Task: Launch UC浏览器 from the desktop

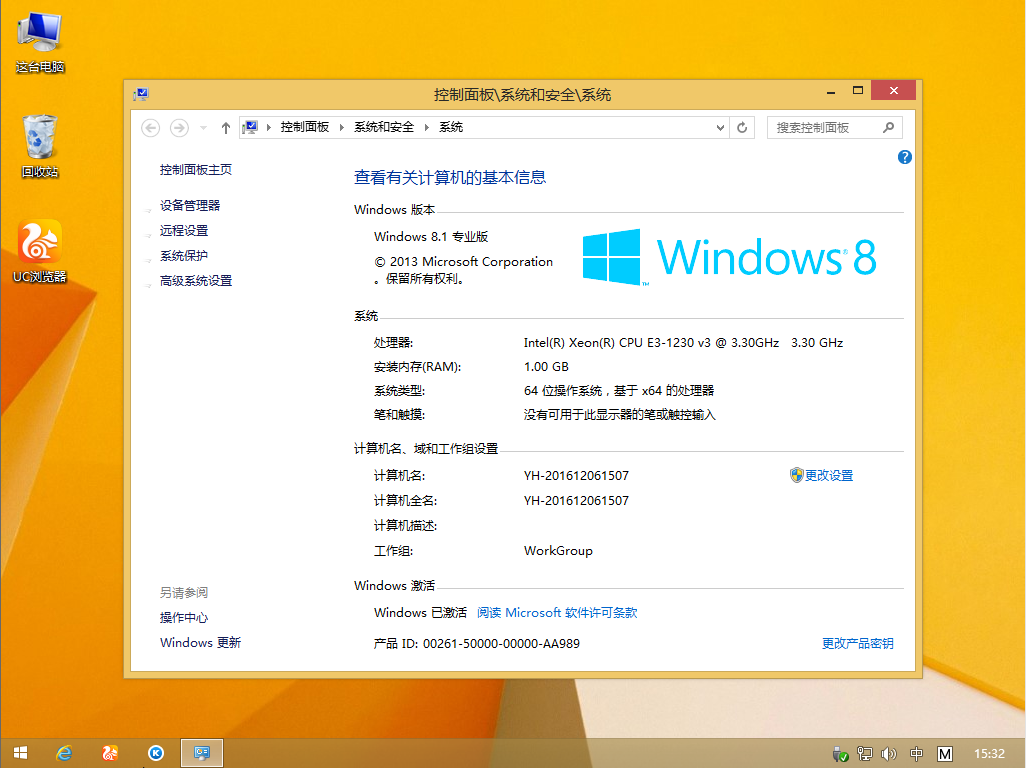Action: [39, 240]
